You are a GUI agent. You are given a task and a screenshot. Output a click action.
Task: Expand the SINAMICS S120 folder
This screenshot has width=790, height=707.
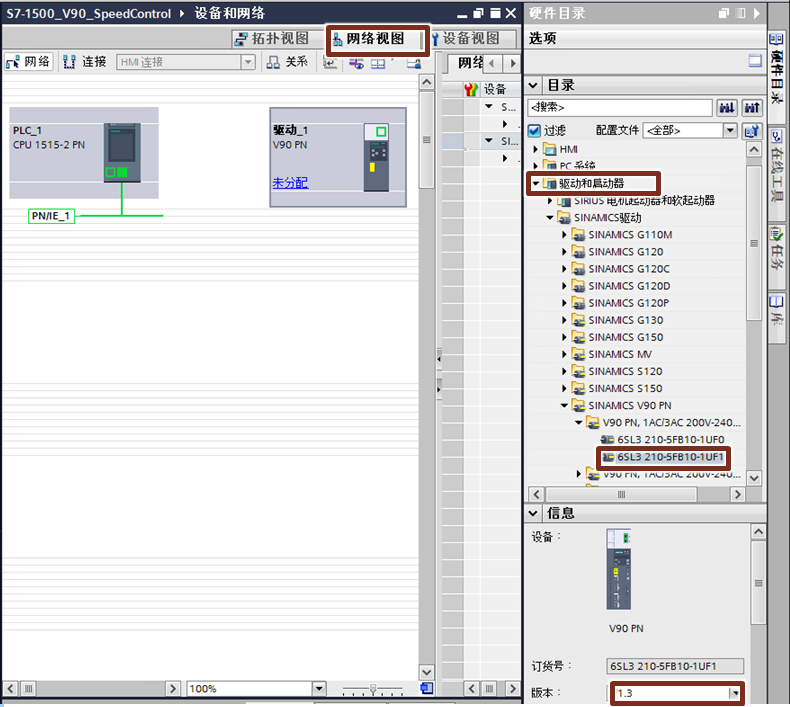coord(564,371)
